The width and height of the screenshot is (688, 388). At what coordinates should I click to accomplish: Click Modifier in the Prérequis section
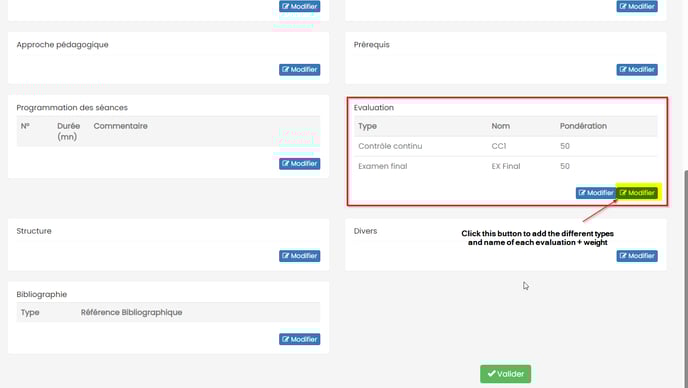point(637,69)
